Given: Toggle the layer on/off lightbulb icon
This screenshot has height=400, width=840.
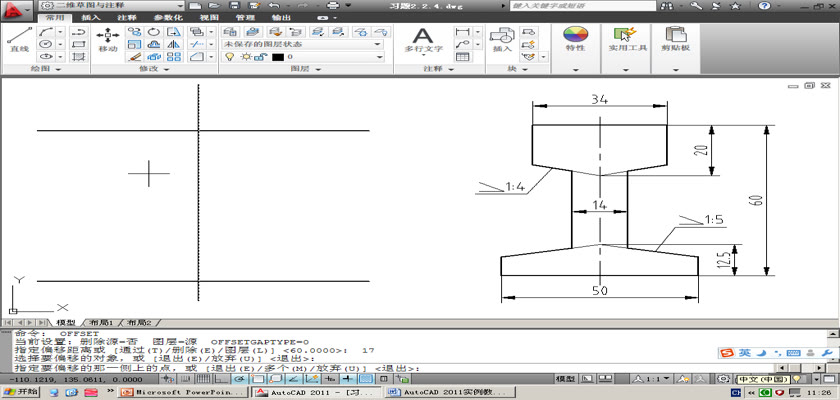Looking at the screenshot, I should (x=229, y=56).
